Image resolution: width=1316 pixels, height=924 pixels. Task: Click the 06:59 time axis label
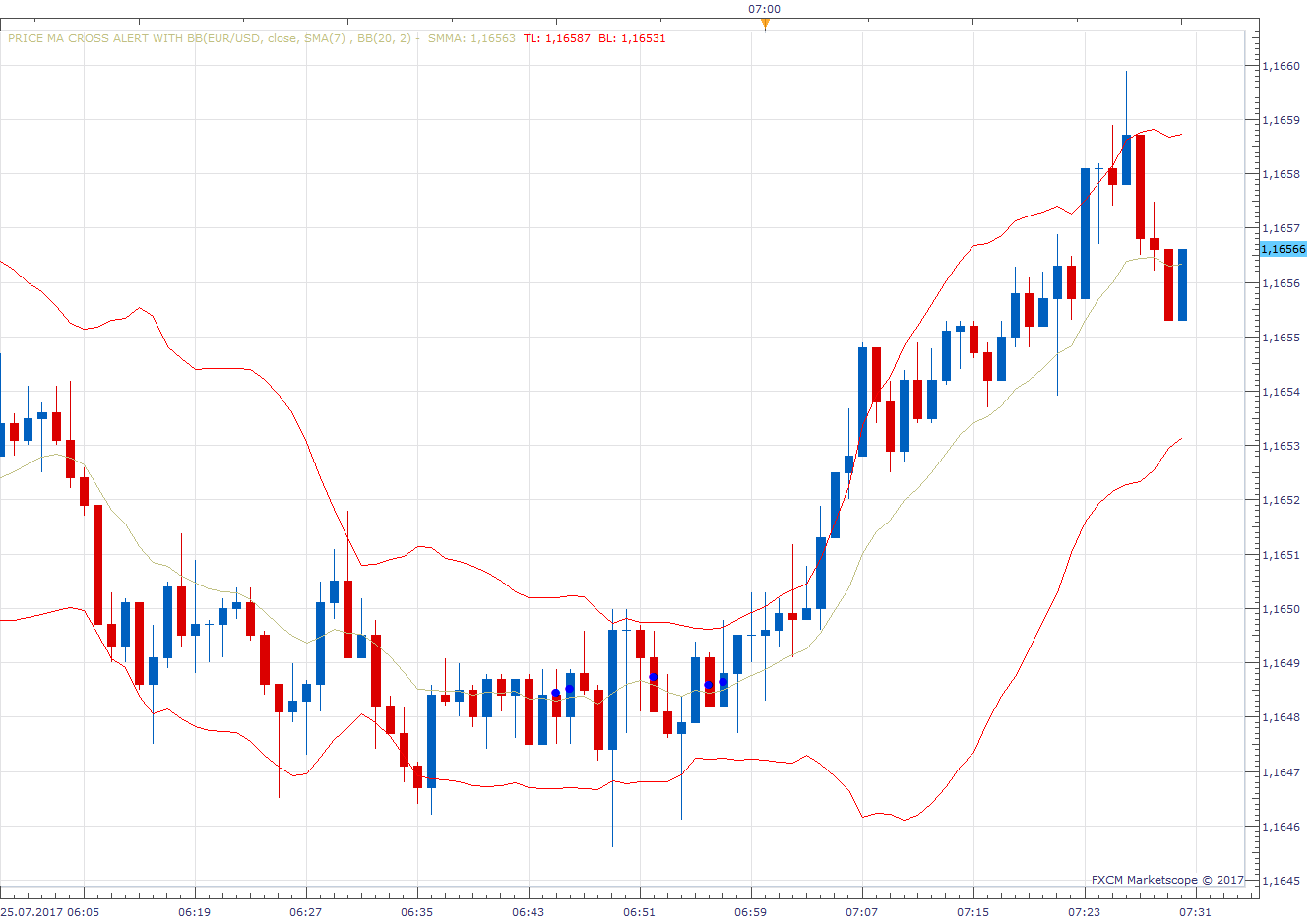pyautogui.click(x=751, y=912)
